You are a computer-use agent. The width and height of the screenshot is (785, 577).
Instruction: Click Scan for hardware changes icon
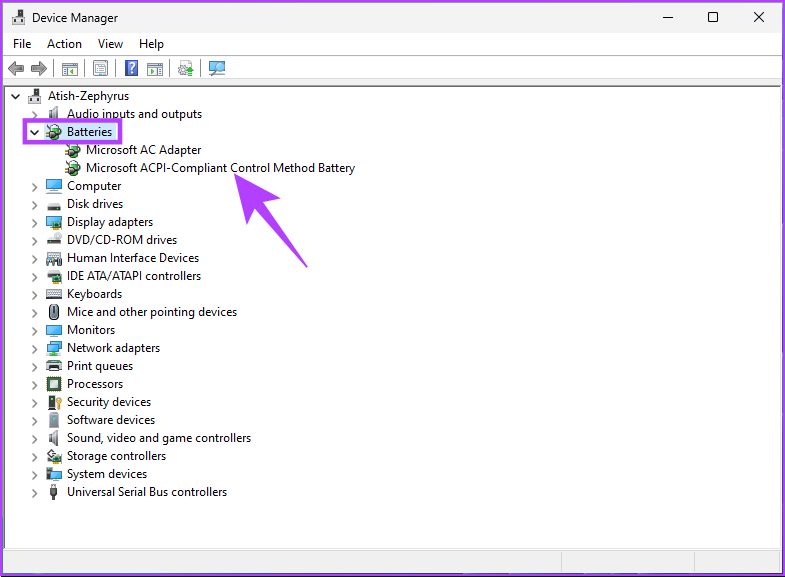click(217, 68)
